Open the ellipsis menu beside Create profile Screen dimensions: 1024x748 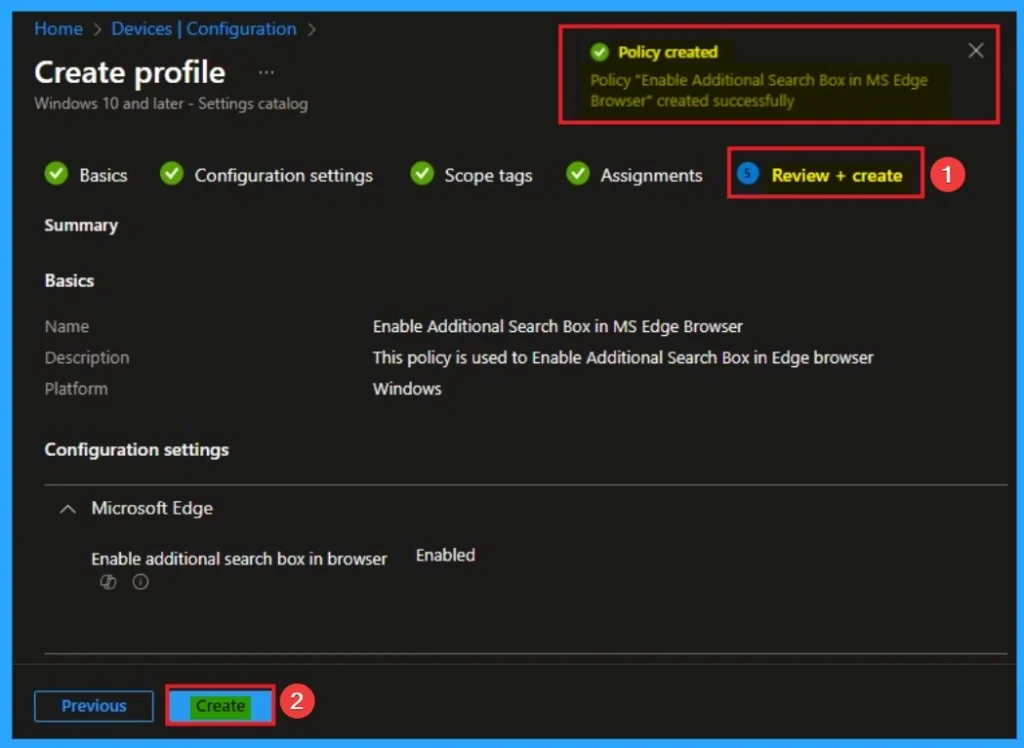(266, 73)
